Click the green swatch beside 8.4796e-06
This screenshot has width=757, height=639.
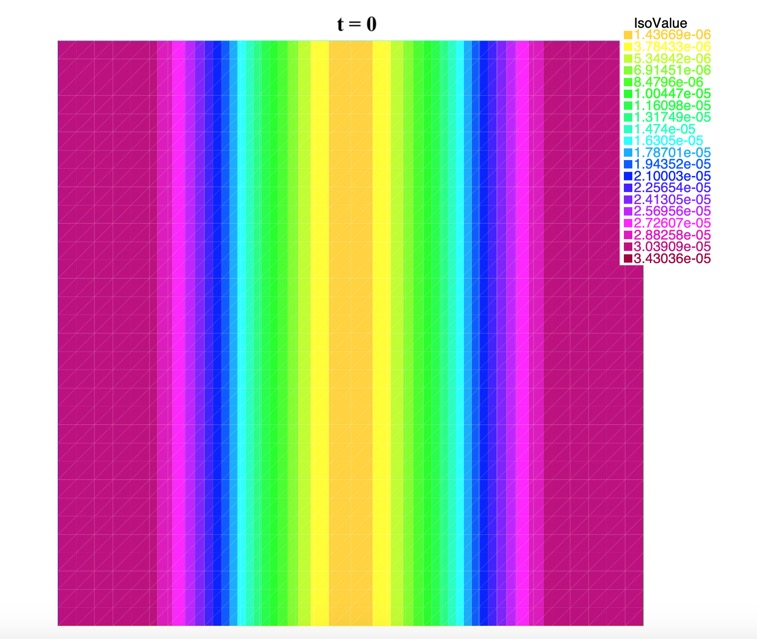[628, 82]
